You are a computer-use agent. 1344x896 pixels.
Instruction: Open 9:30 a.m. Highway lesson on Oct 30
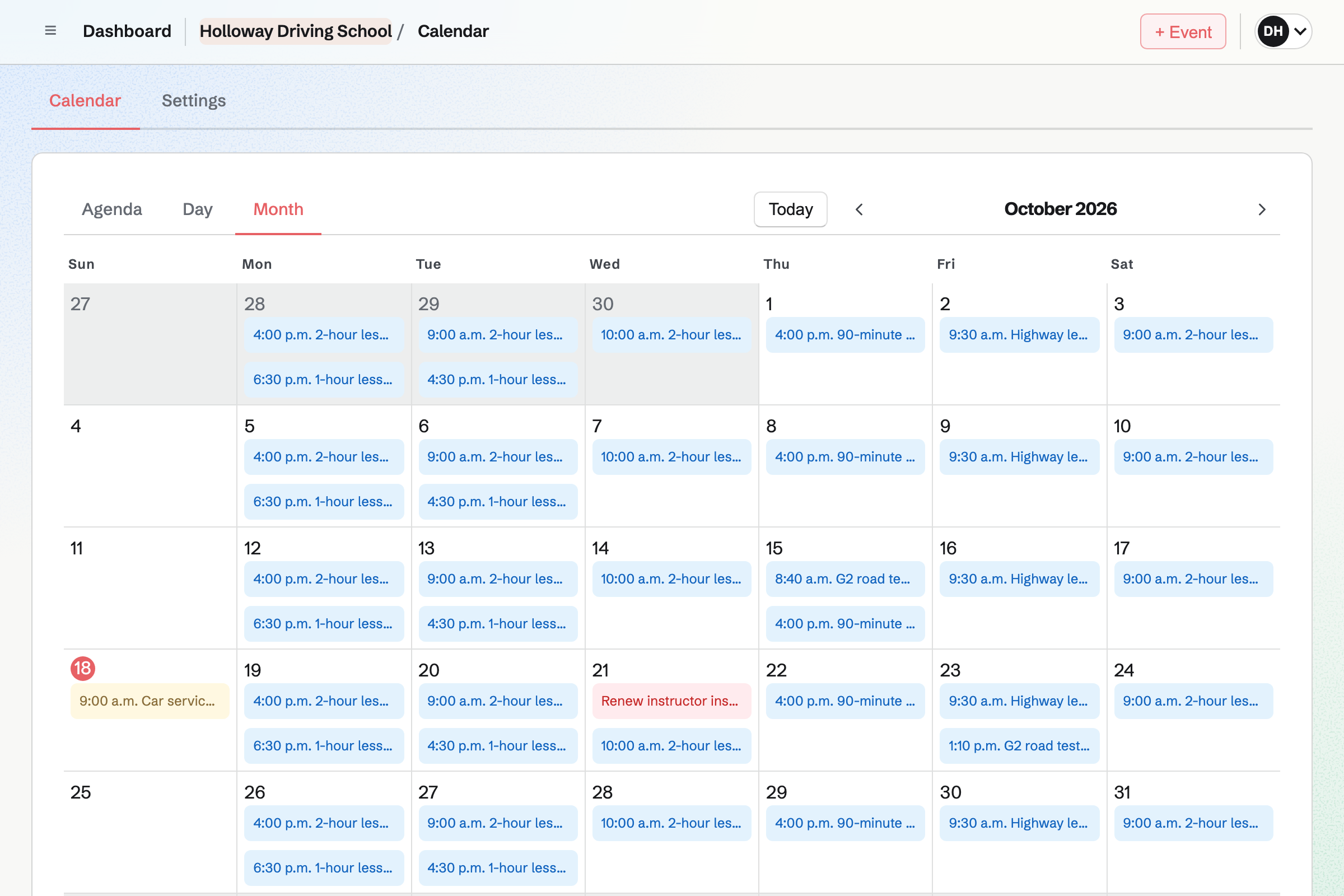click(1019, 823)
